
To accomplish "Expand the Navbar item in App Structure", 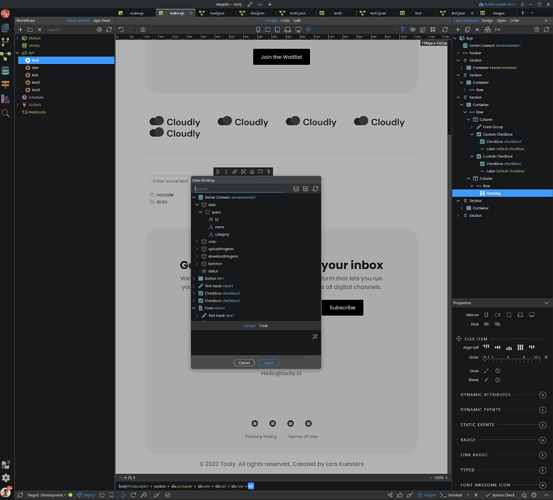I will pyautogui.click(x=458, y=53).
